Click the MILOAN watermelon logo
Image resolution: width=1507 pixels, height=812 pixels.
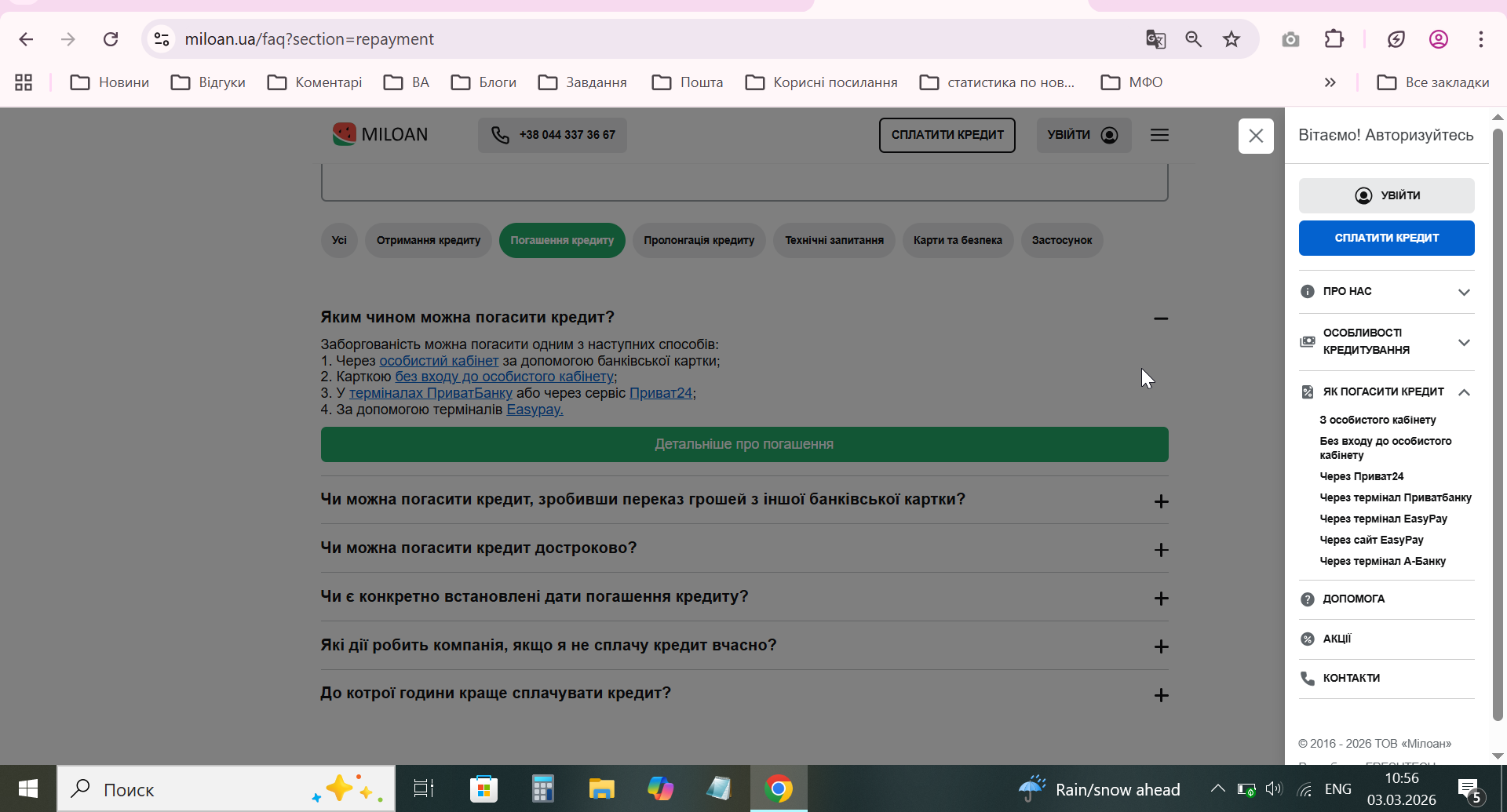click(380, 134)
